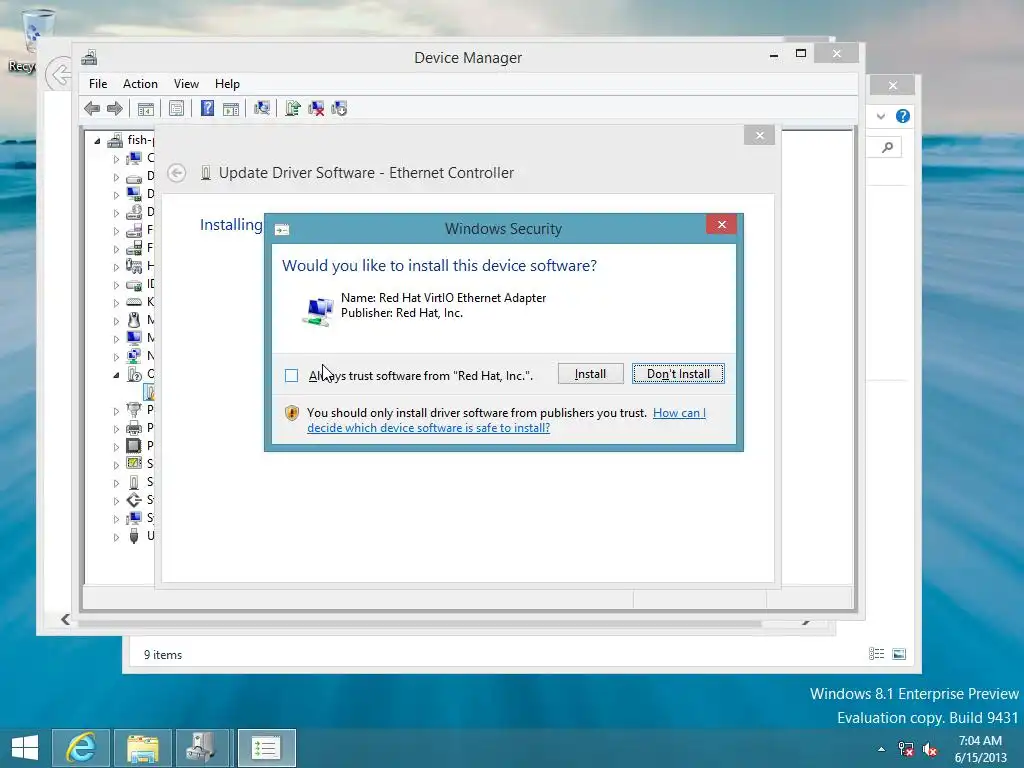Click the blue Help question mark toolbar icon
The image size is (1024, 768).
point(207,108)
